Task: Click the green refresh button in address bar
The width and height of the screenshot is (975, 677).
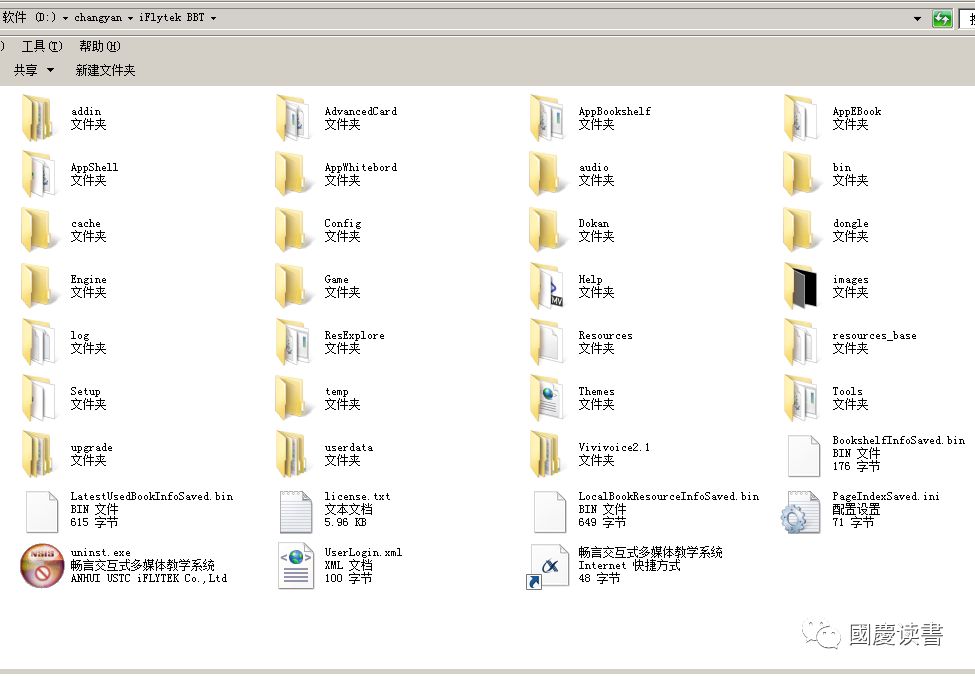Action: 942,19
